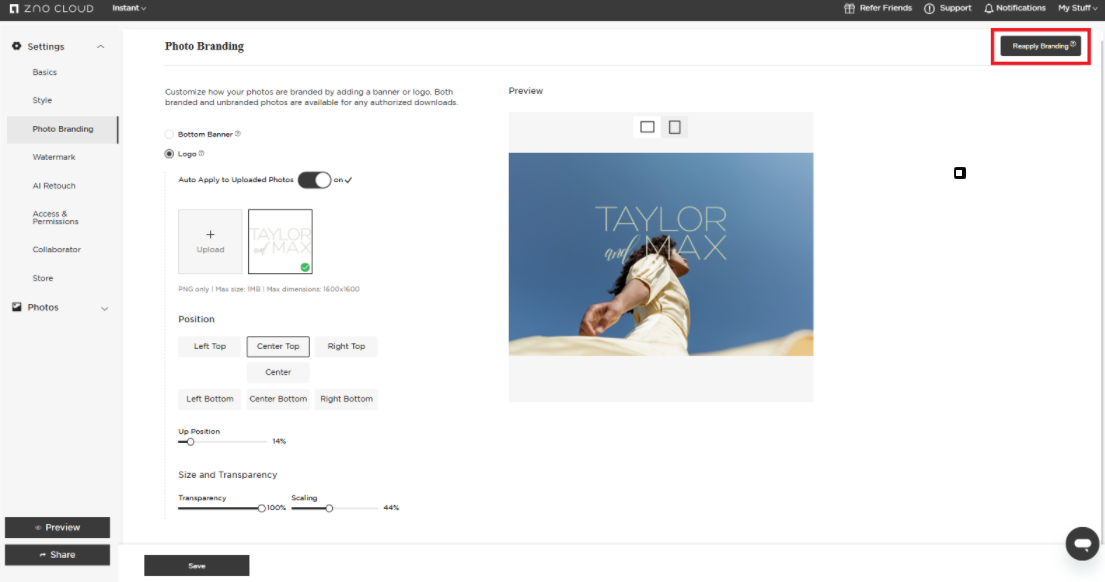Screen dimensions: 1105x582
Task: Open the Watermark settings page
Action: point(54,157)
